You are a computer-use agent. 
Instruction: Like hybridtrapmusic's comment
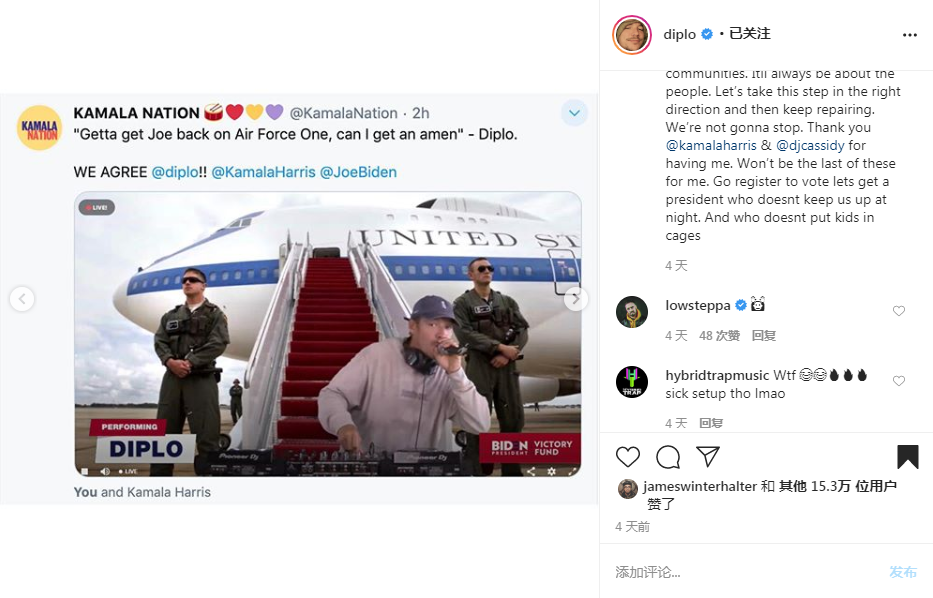898,381
